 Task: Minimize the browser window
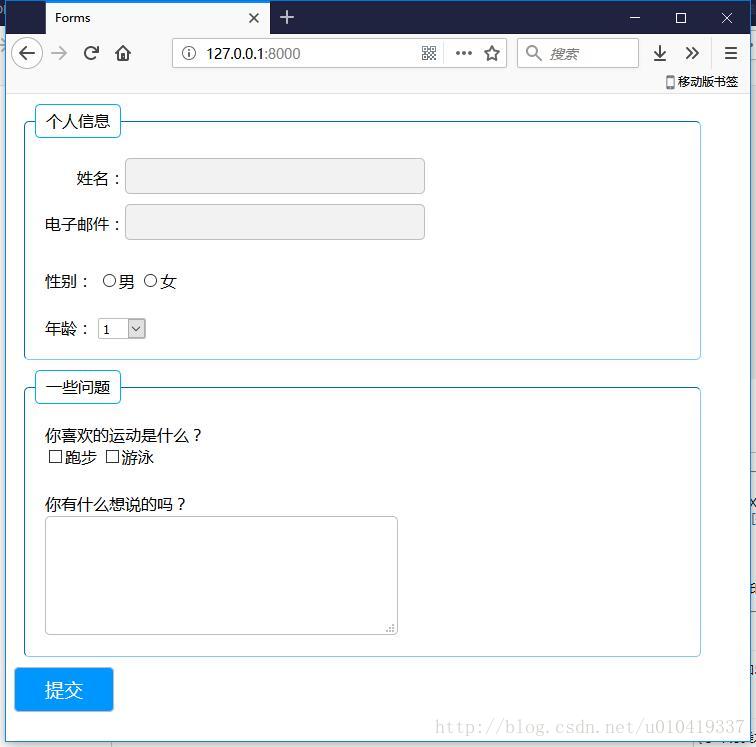pyautogui.click(x=635, y=18)
